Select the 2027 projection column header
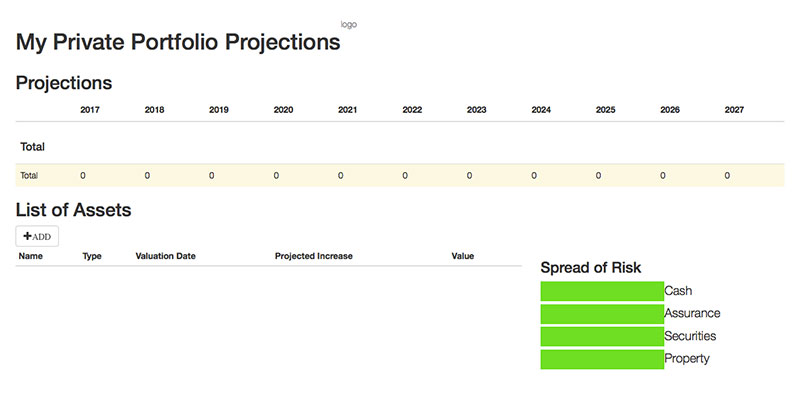800x401 pixels. (734, 110)
